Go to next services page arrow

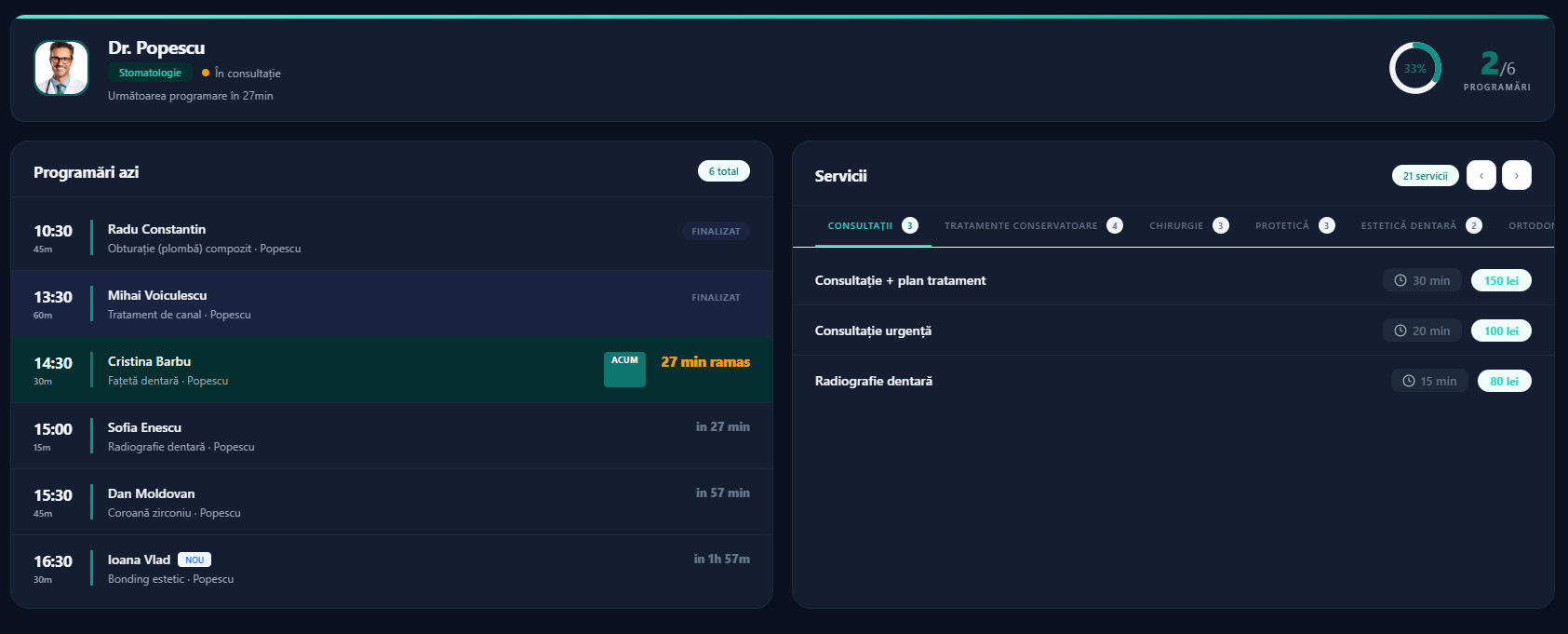(1517, 175)
